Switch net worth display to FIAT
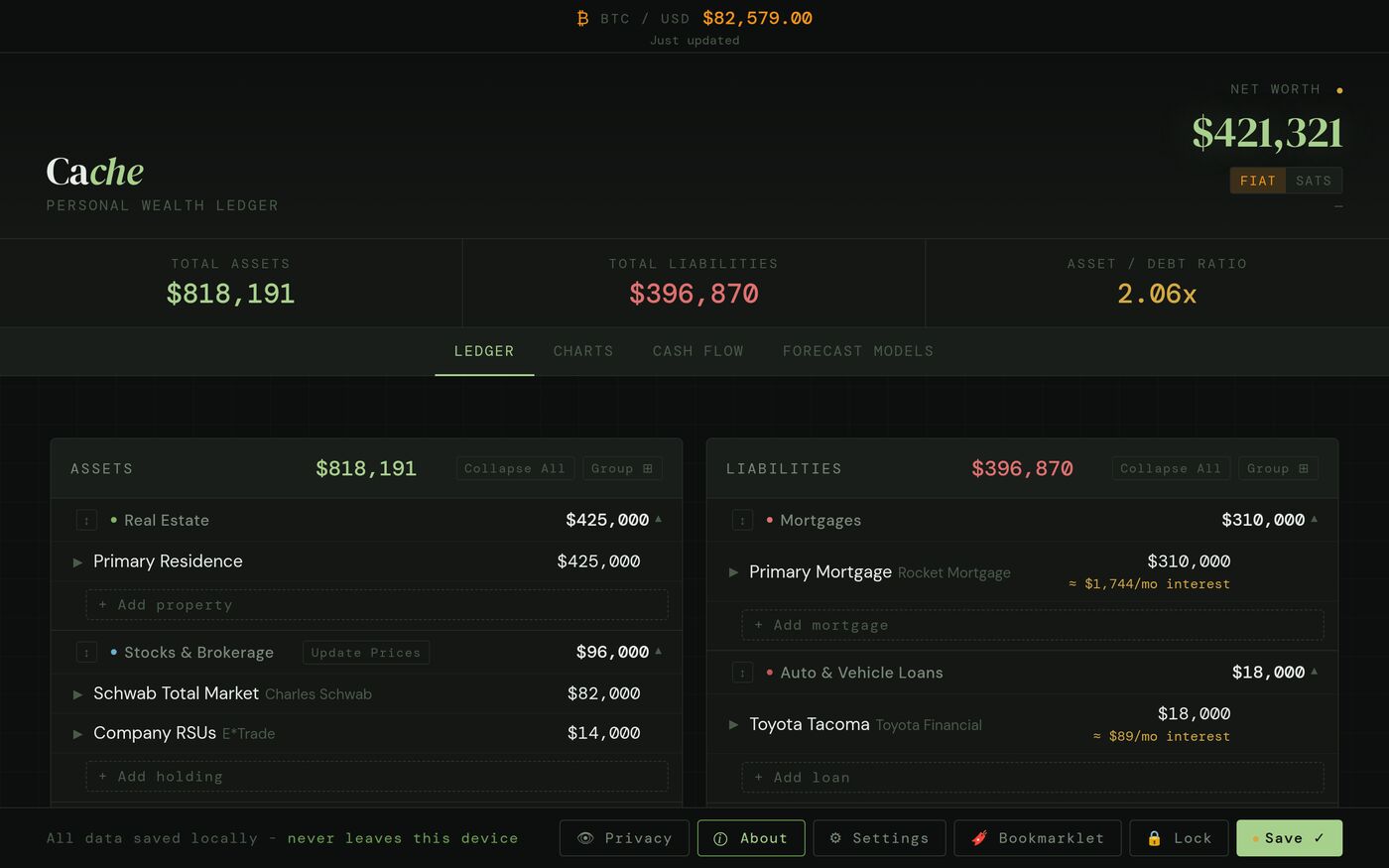The width and height of the screenshot is (1389, 868). tap(1258, 181)
